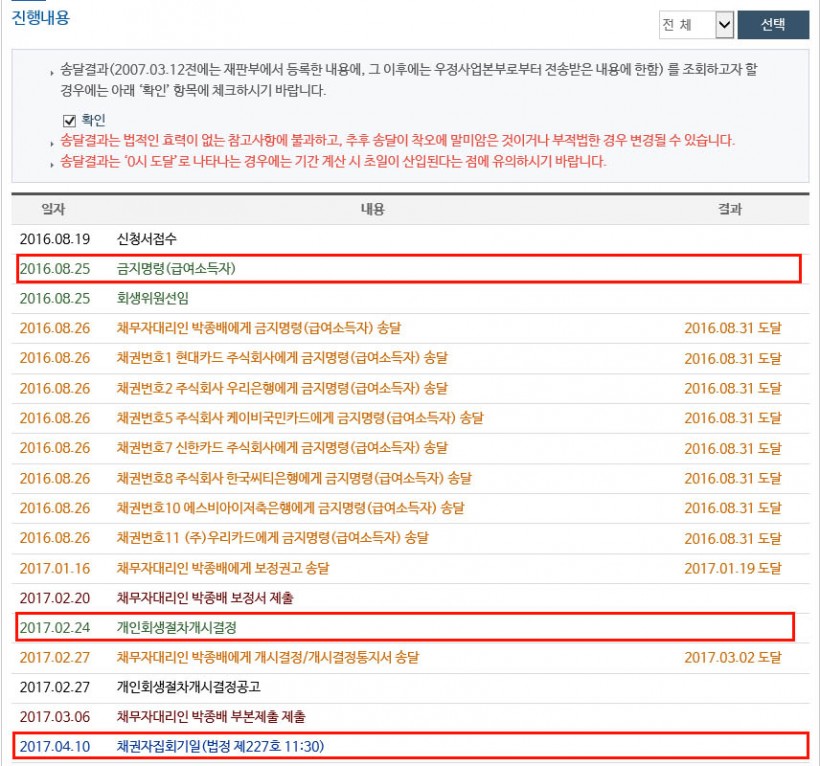
Task: Click the 선택 button
Action: click(x=773, y=25)
